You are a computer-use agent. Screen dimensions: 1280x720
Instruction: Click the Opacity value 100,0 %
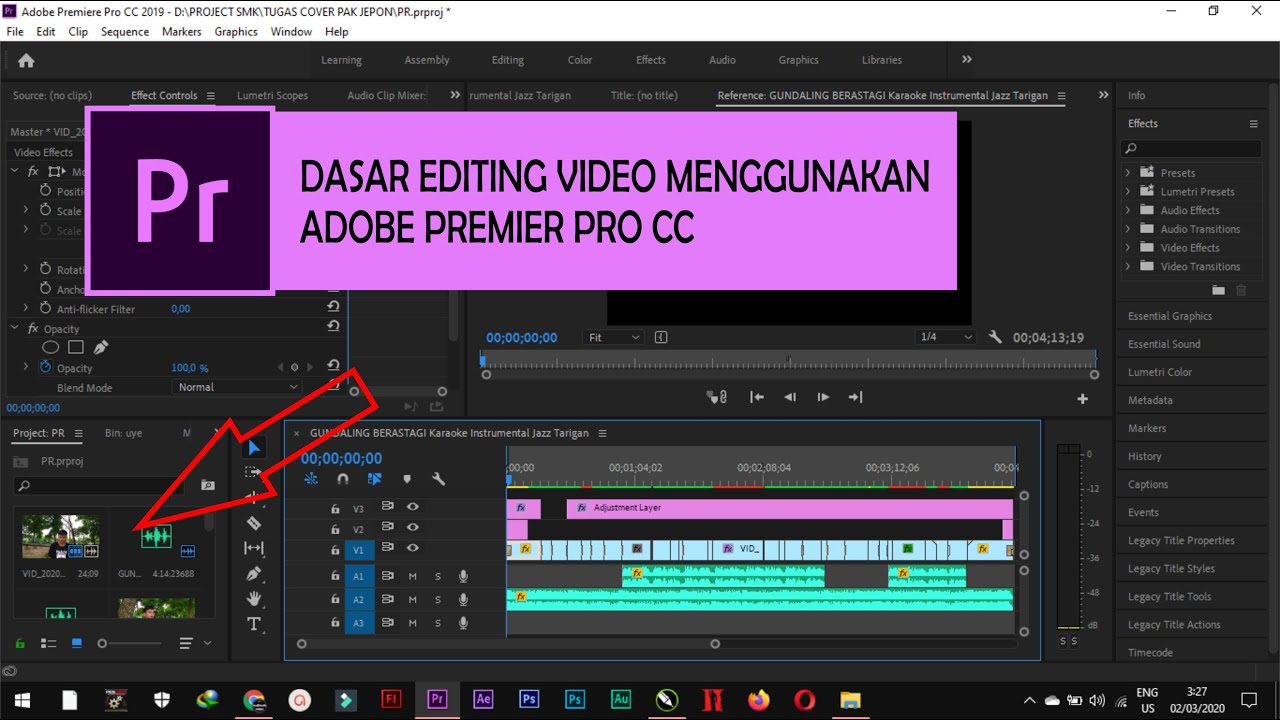(x=190, y=368)
